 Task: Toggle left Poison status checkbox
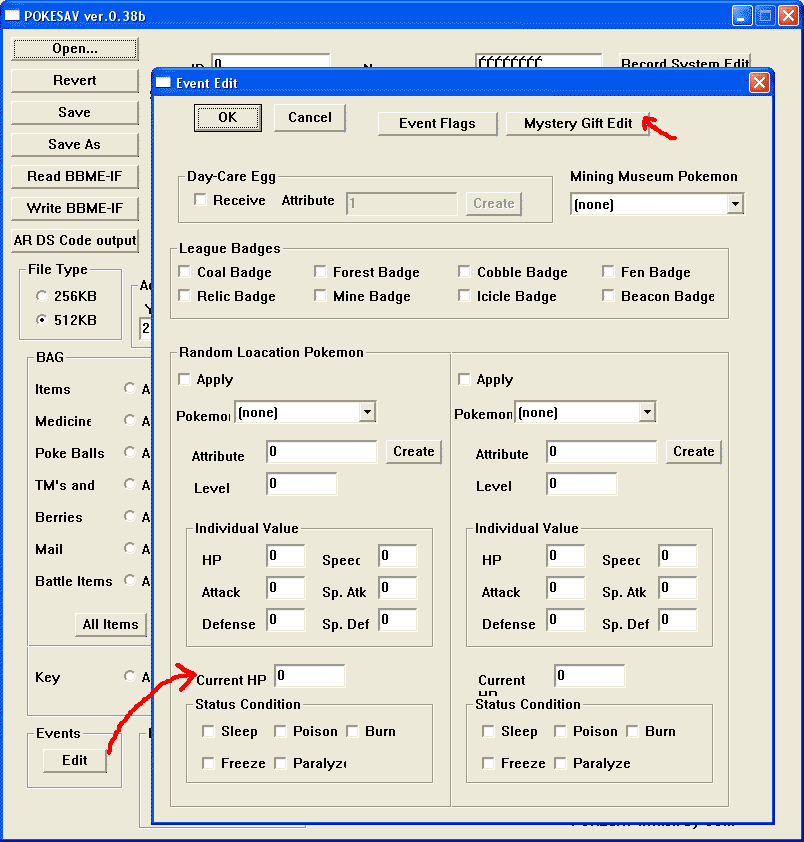(280, 731)
